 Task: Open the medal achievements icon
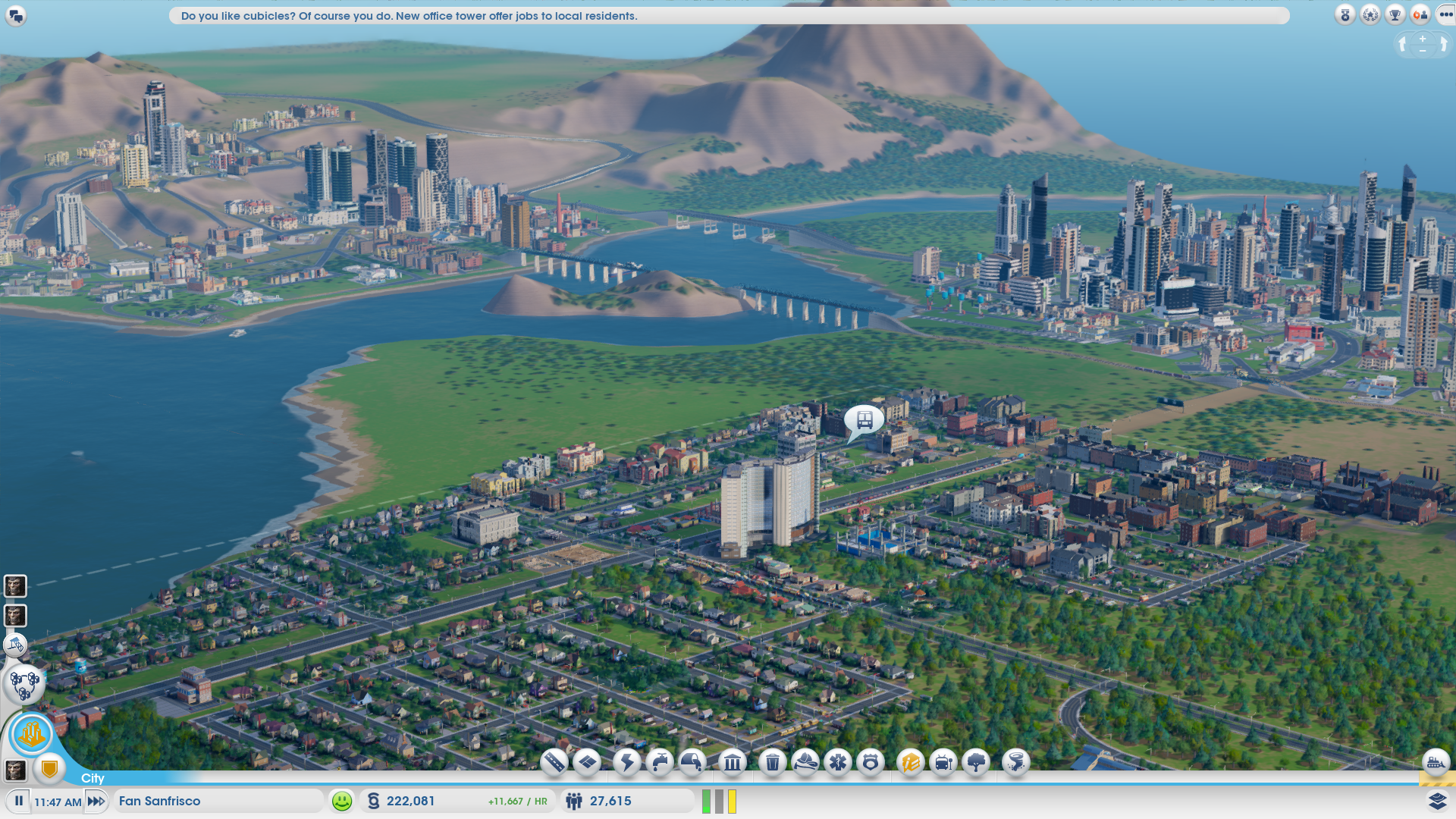click(x=1345, y=14)
